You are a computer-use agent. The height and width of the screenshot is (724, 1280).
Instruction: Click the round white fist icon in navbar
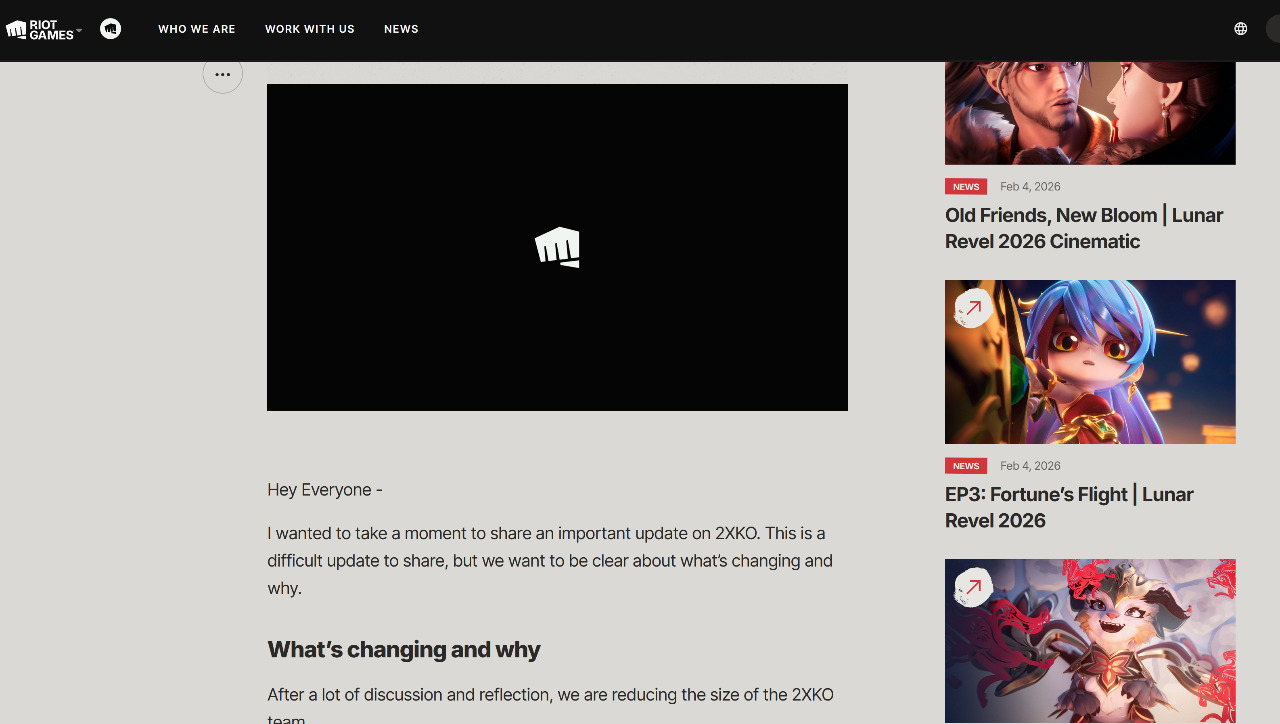click(x=111, y=29)
